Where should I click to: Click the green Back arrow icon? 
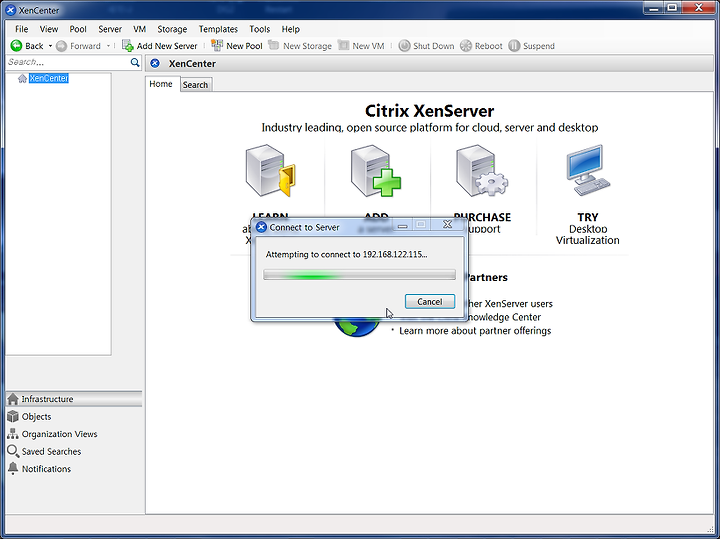pyautogui.click(x=16, y=45)
